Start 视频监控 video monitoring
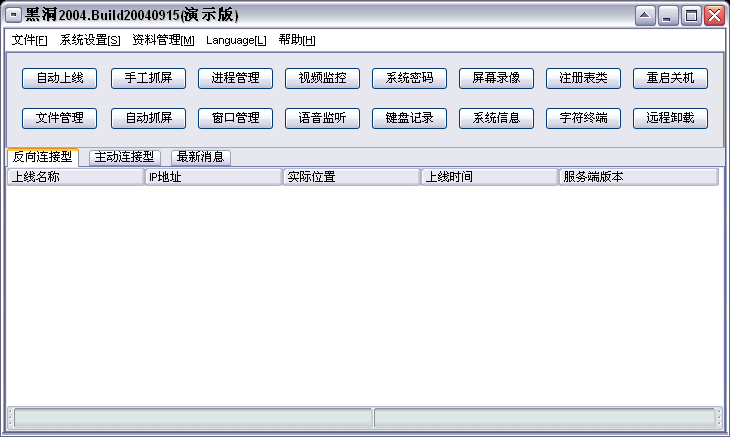This screenshot has width=730, height=437. (322, 78)
